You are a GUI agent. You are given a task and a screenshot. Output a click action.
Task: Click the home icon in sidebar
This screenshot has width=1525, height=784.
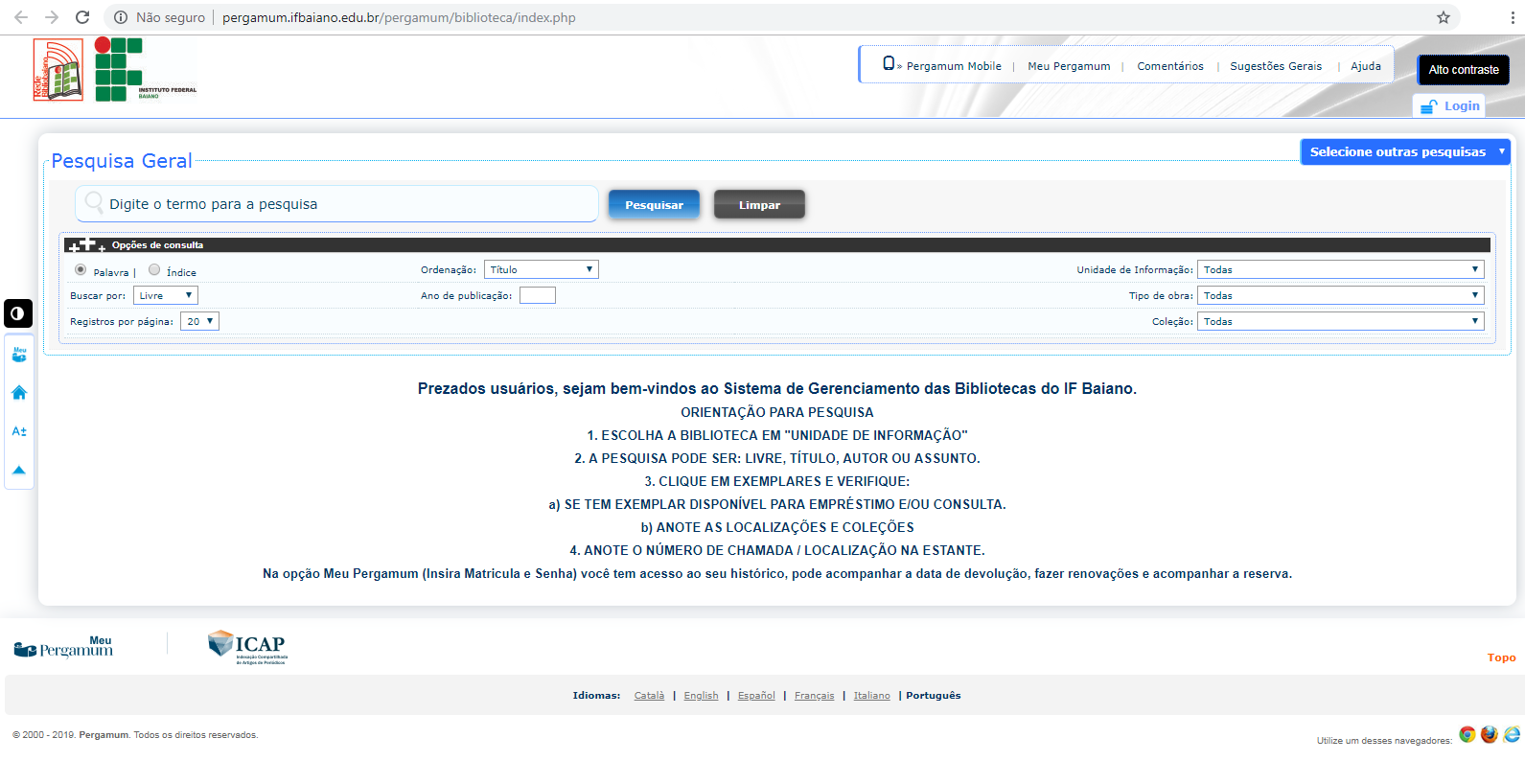[19, 393]
